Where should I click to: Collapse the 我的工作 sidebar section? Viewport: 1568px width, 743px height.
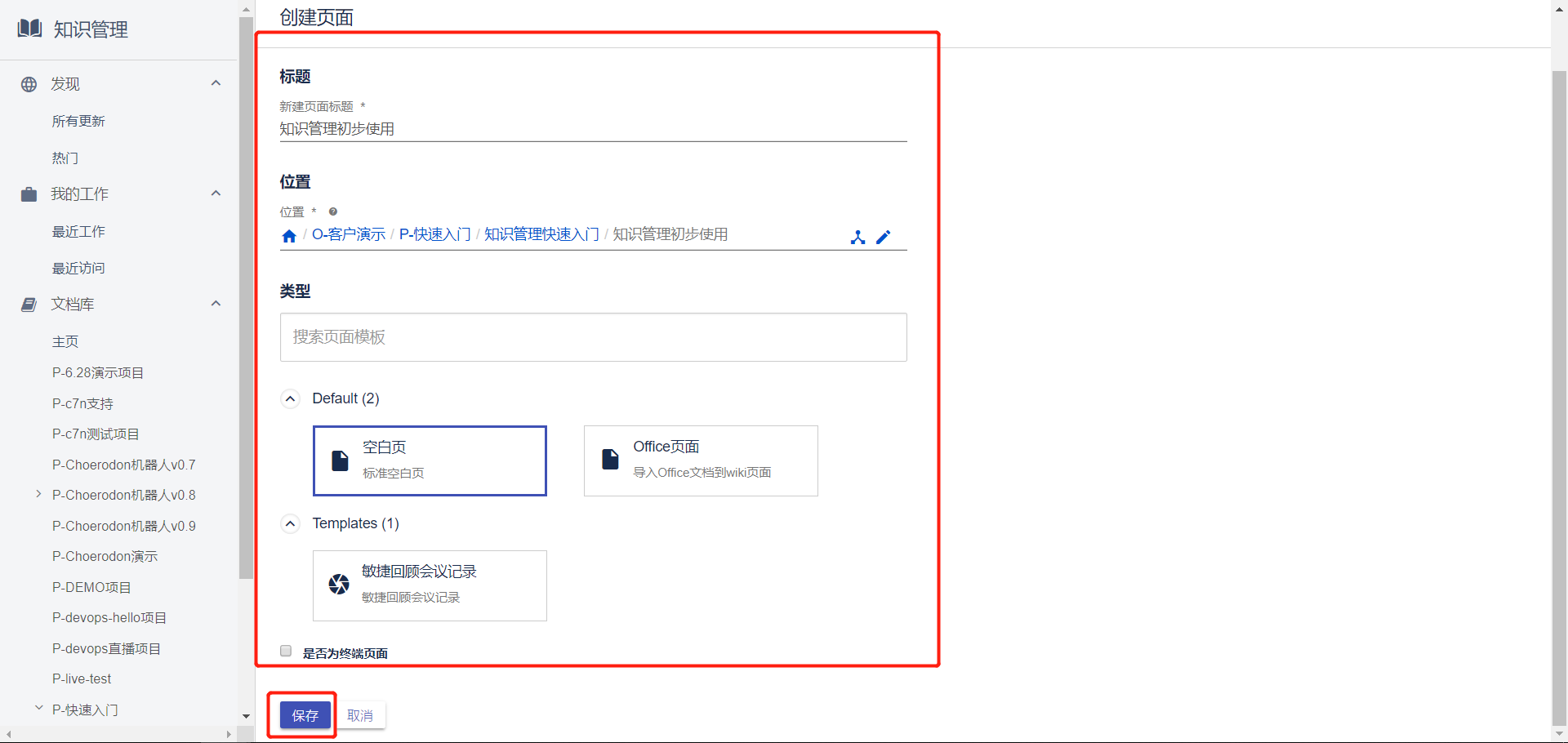click(216, 194)
